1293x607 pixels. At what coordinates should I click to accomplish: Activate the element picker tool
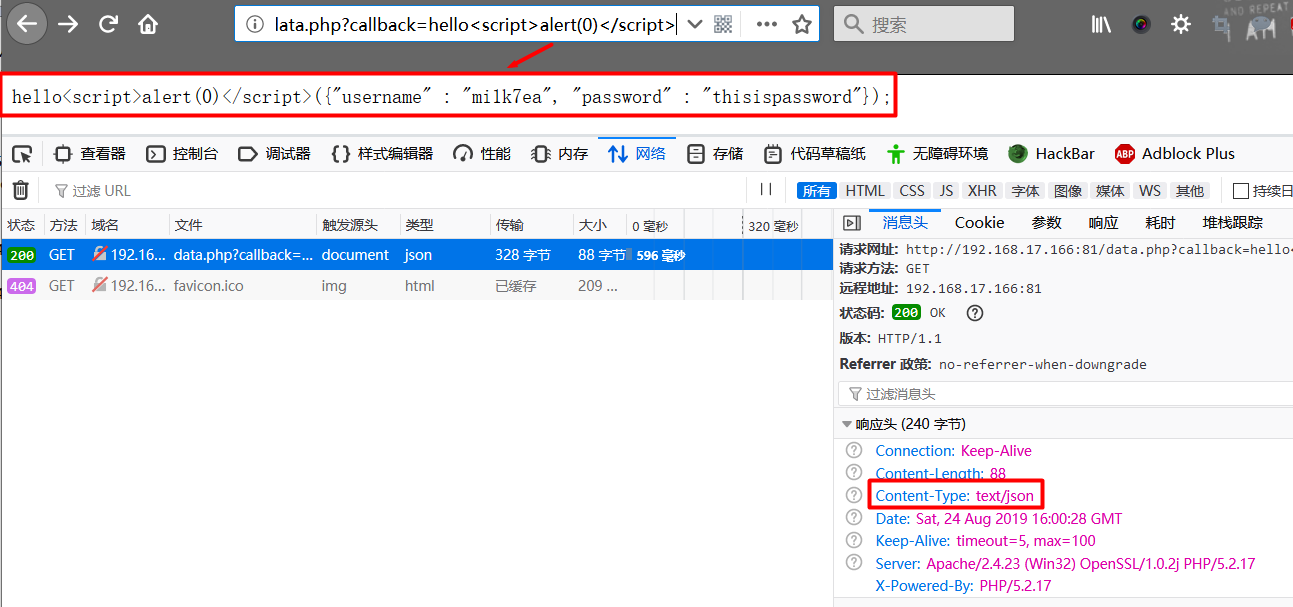click(22, 154)
